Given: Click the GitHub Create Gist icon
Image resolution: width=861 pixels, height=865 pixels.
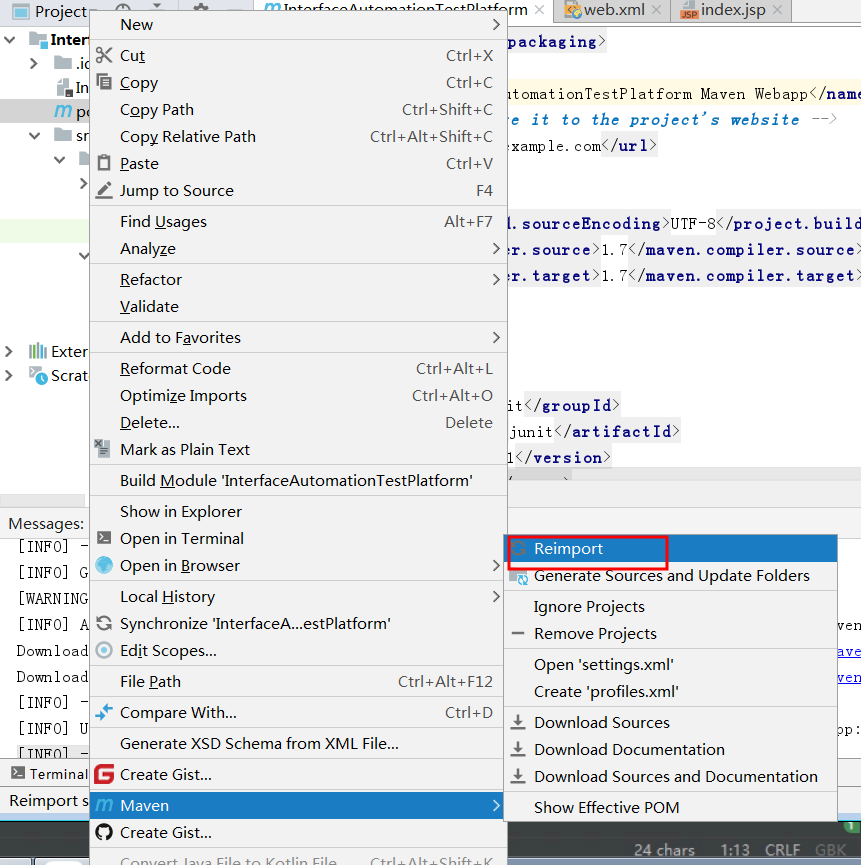Looking at the screenshot, I should pos(104,832).
